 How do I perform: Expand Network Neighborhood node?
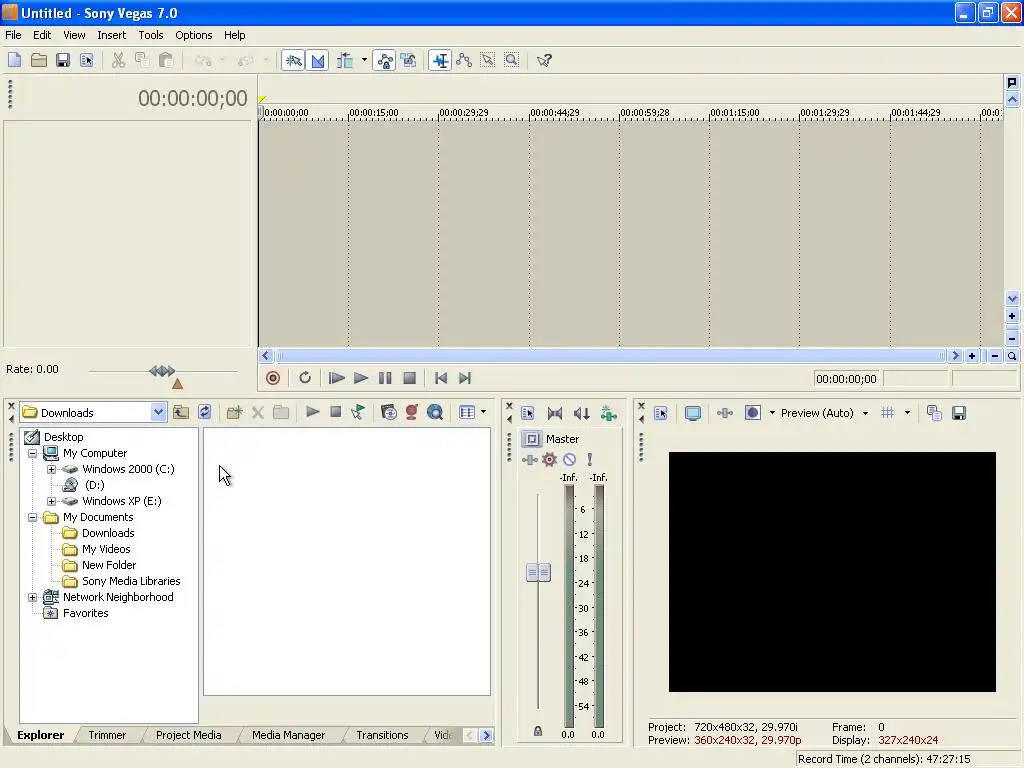click(x=32, y=598)
